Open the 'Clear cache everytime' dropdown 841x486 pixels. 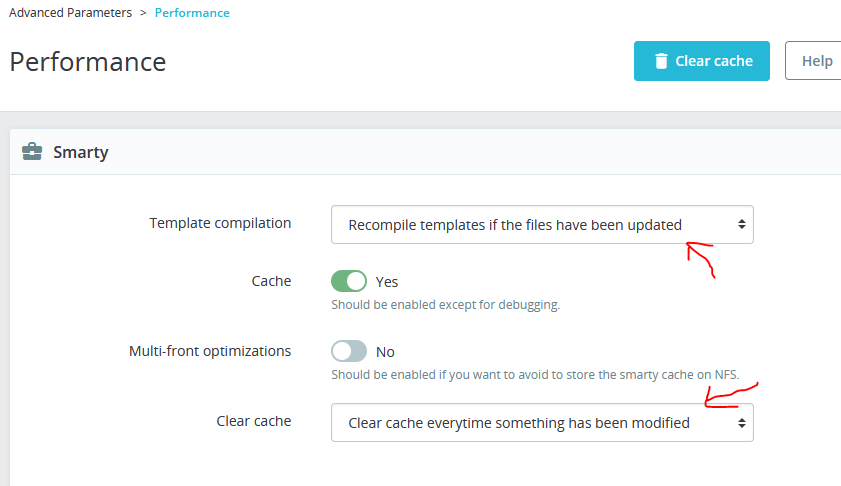point(541,423)
